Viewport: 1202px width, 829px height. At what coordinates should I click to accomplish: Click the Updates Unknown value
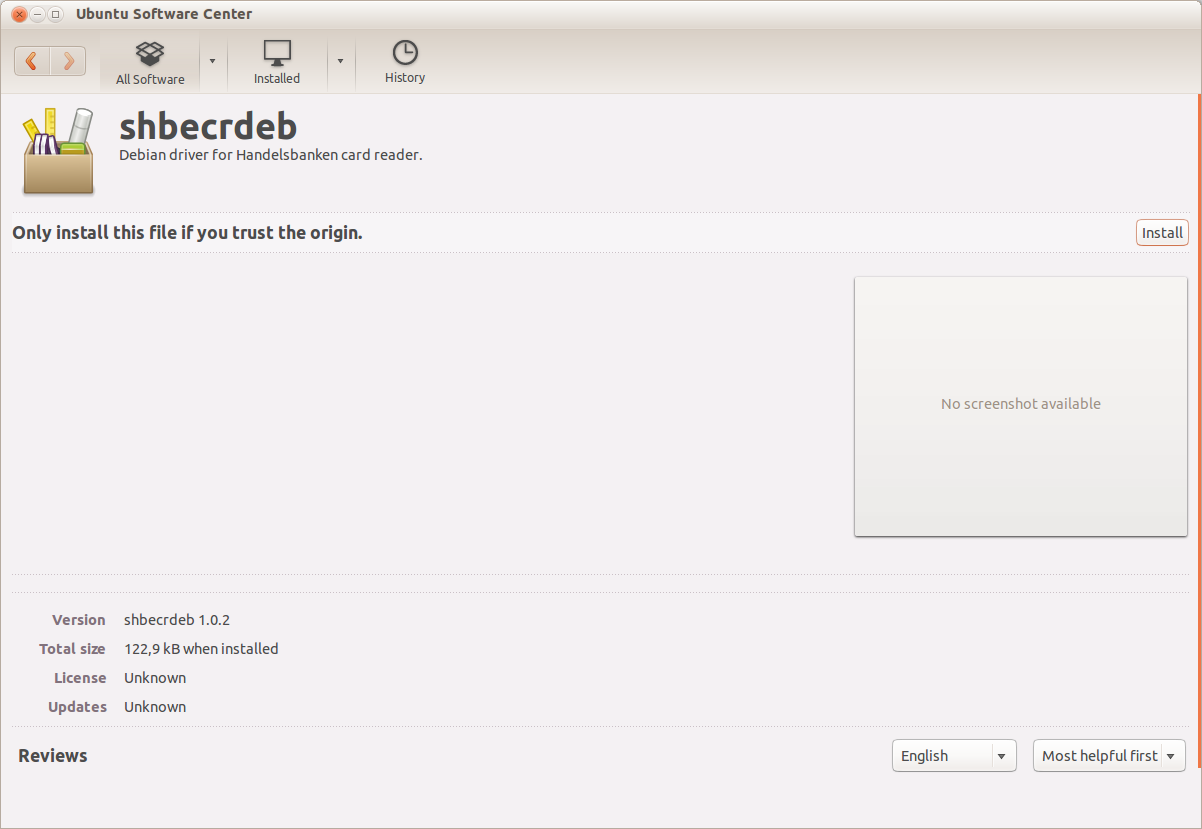[x=155, y=707]
